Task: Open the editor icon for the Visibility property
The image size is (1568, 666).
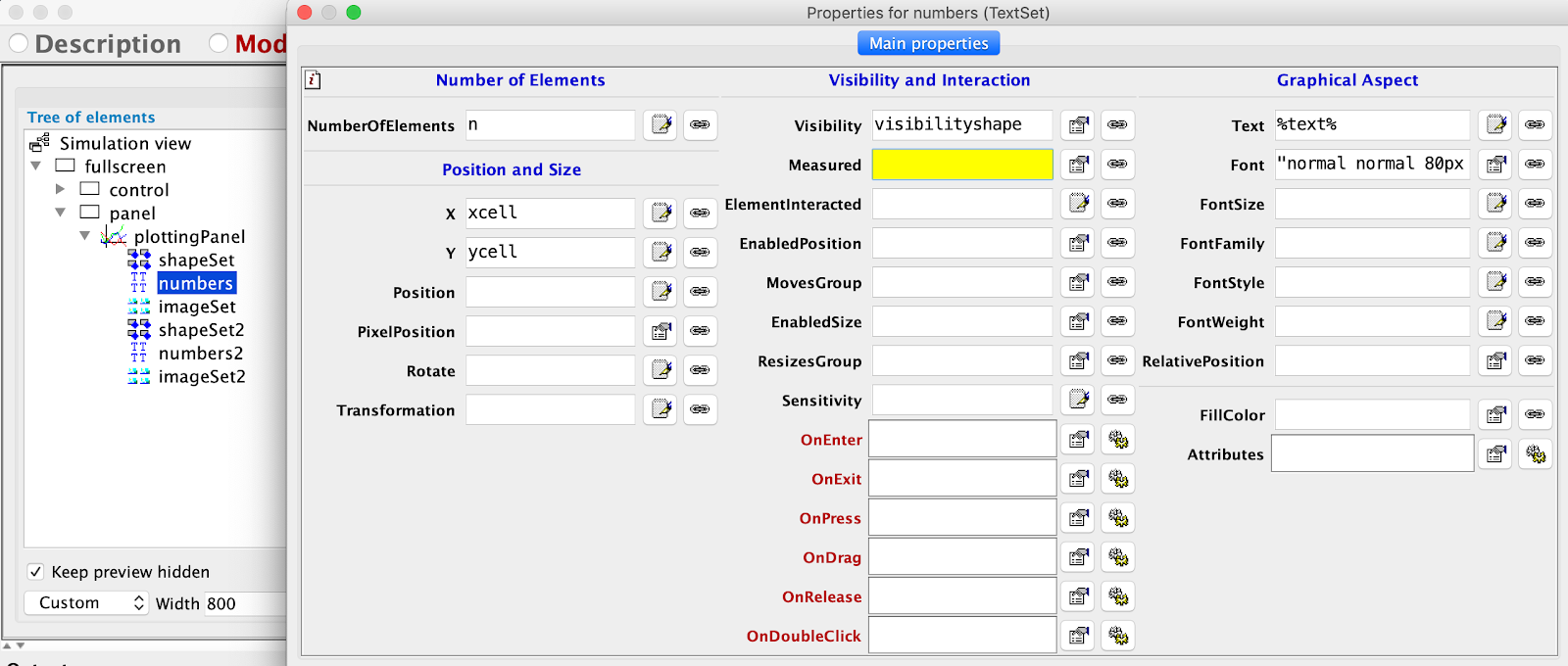Action: pyautogui.click(x=1078, y=125)
